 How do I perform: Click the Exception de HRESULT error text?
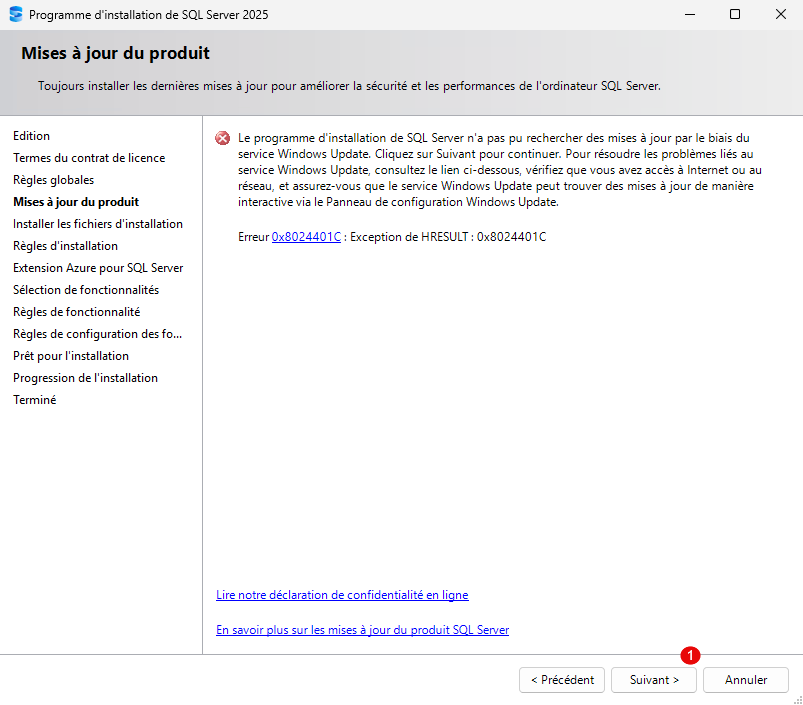click(x=448, y=237)
